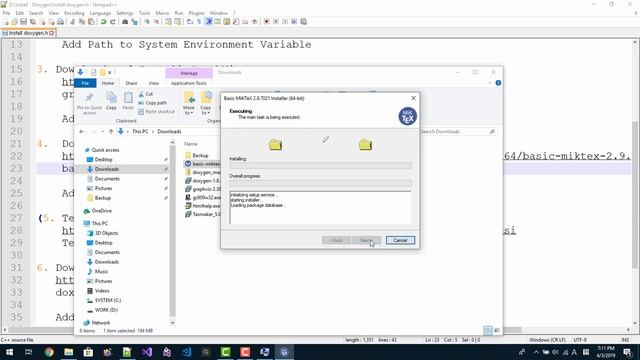Viewport: 640px width, 360px height.
Task: Click This PC in Explorer address breadcrumb
Action: 140,131
